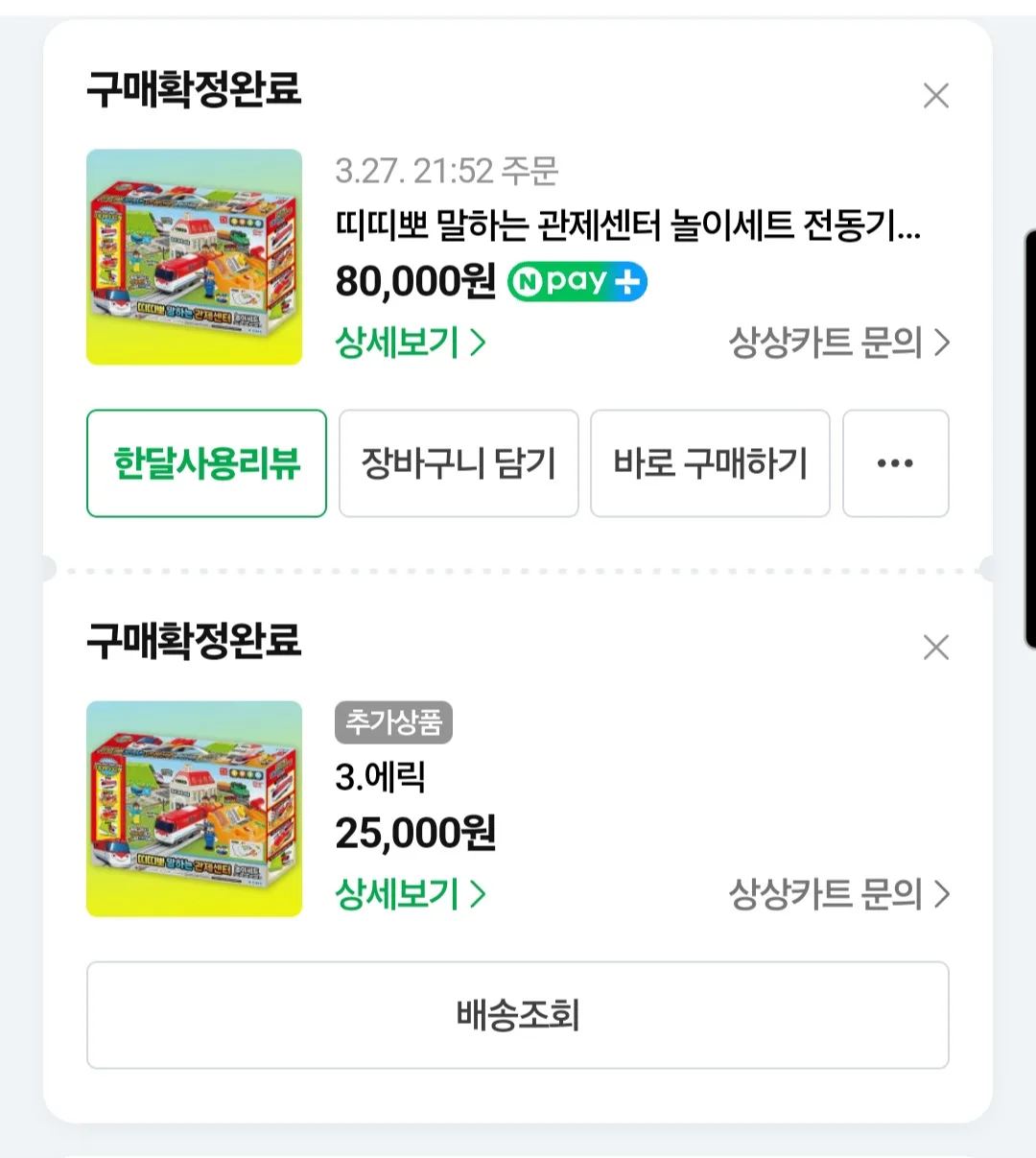The image size is (1036, 1158).
Task: Open the 3.에릭 add-on product thumbnail
Action: [194, 809]
